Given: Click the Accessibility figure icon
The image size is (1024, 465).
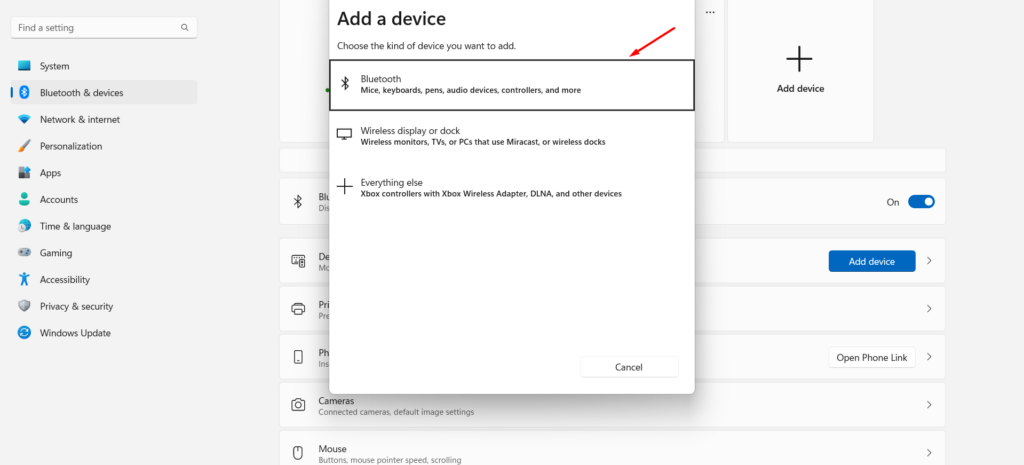Looking at the screenshot, I should click(x=24, y=280).
